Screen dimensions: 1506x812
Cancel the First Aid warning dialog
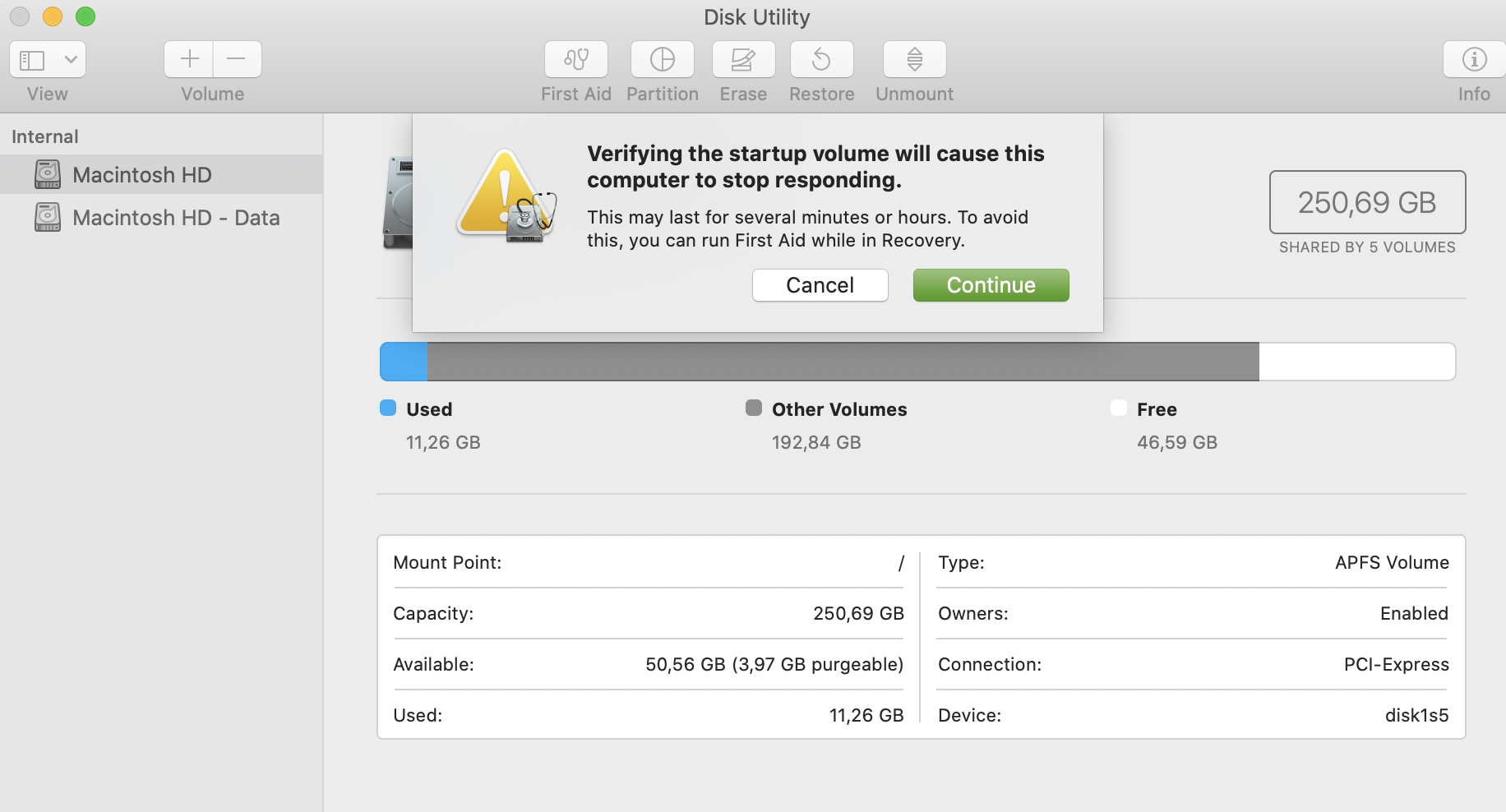pyautogui.click(x=820, y=285)
